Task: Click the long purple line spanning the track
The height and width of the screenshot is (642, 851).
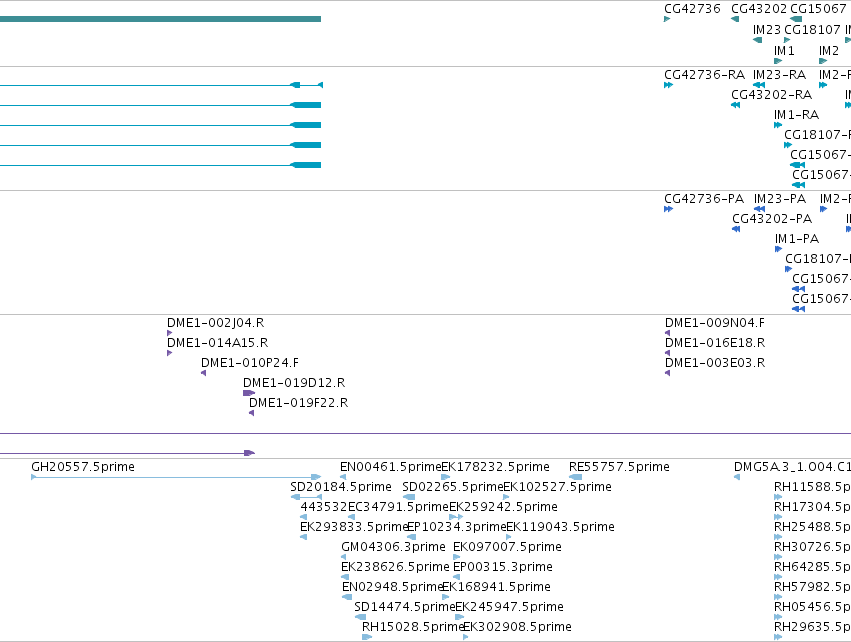Action: point(426,434)
